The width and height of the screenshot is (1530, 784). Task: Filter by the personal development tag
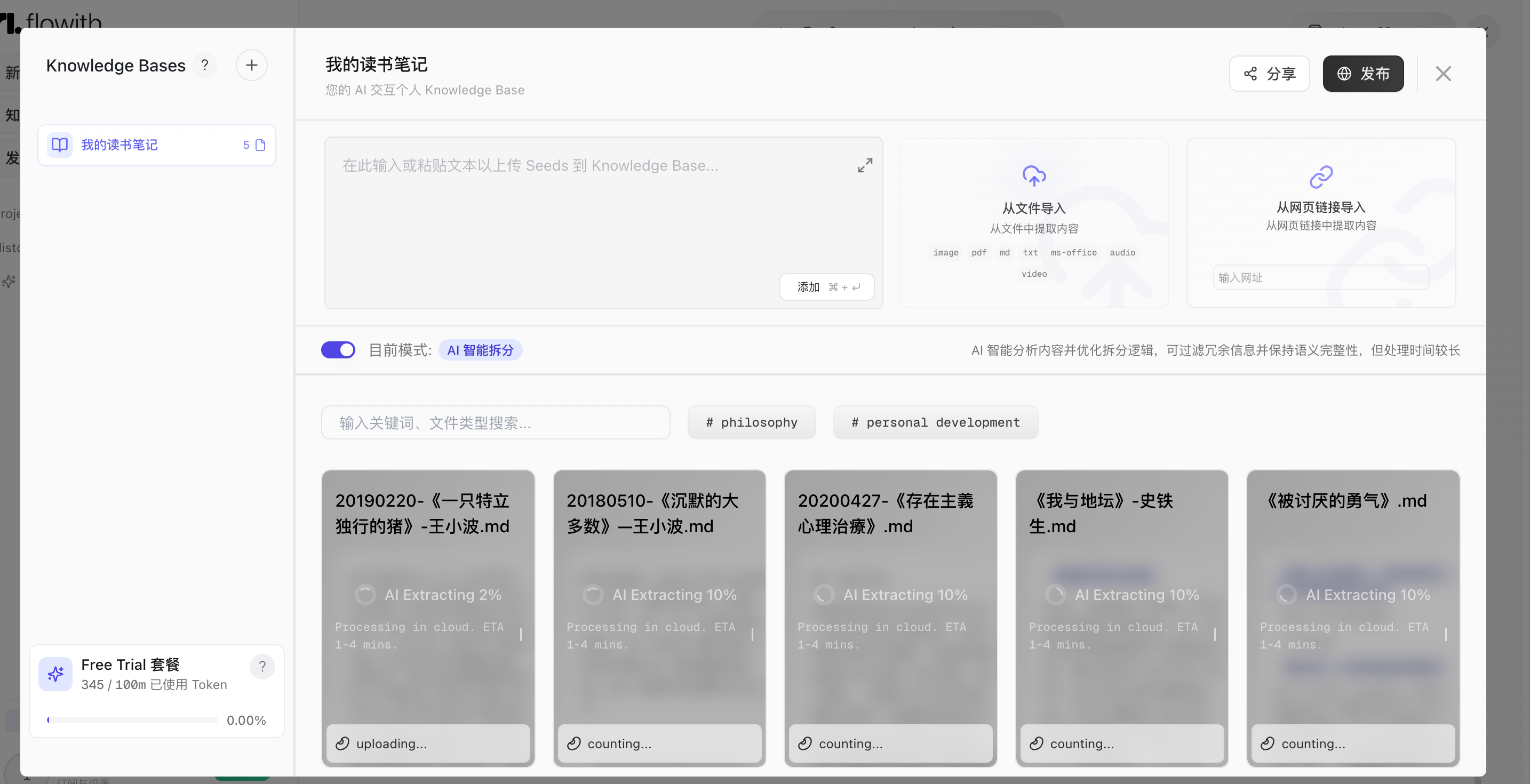point(936,422)
